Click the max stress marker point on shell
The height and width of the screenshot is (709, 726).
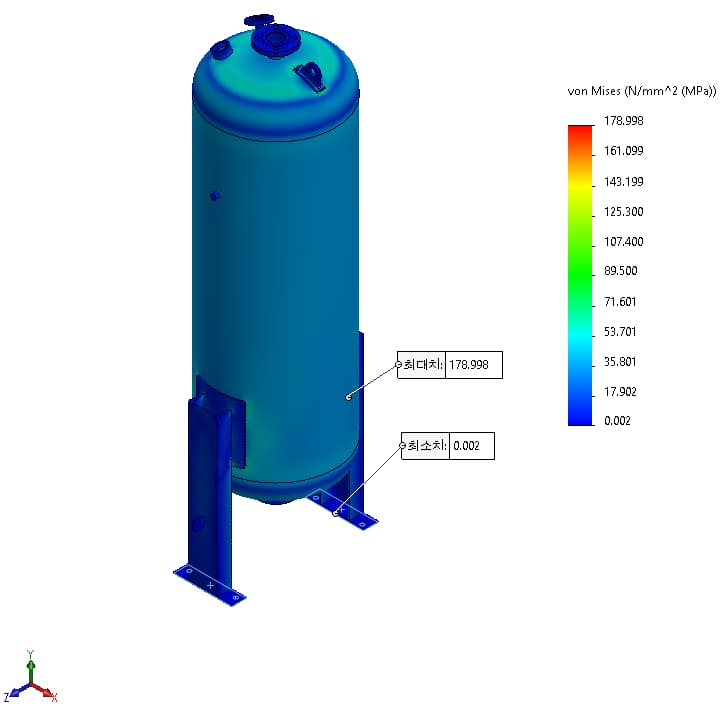coord(348,397)
